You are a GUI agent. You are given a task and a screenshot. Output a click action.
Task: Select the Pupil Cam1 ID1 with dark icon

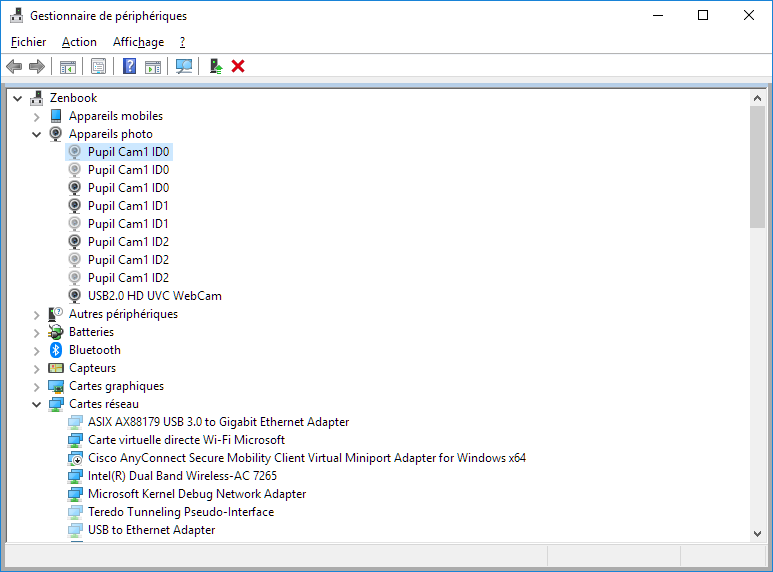click(128, 206)
